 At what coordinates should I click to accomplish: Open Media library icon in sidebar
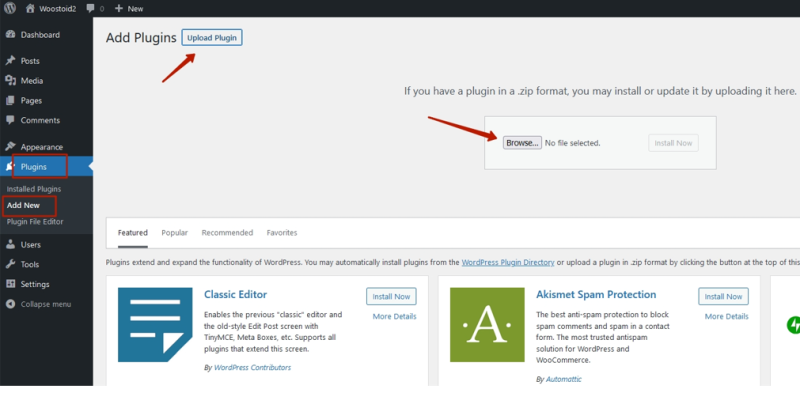click(x=10, y=81)
